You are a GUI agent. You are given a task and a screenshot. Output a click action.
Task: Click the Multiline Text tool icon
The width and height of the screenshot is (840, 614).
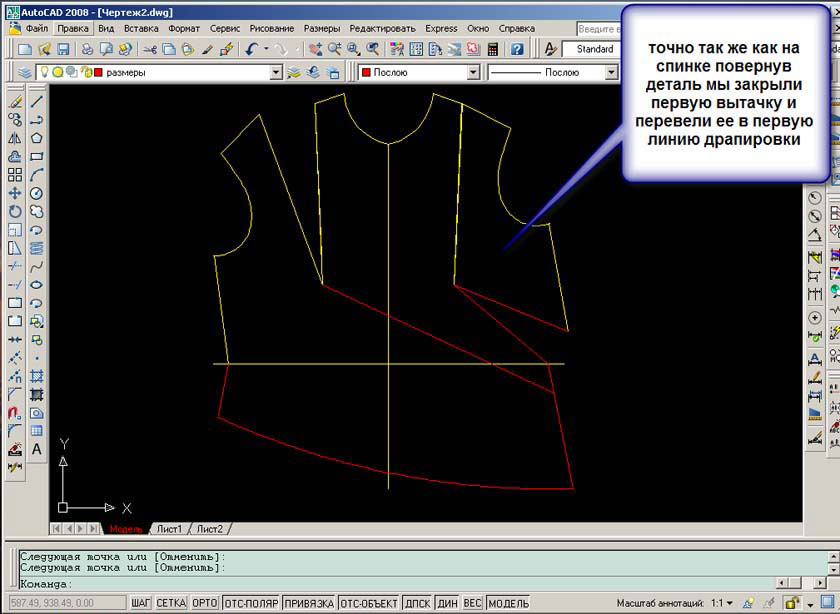coord(37,449)
